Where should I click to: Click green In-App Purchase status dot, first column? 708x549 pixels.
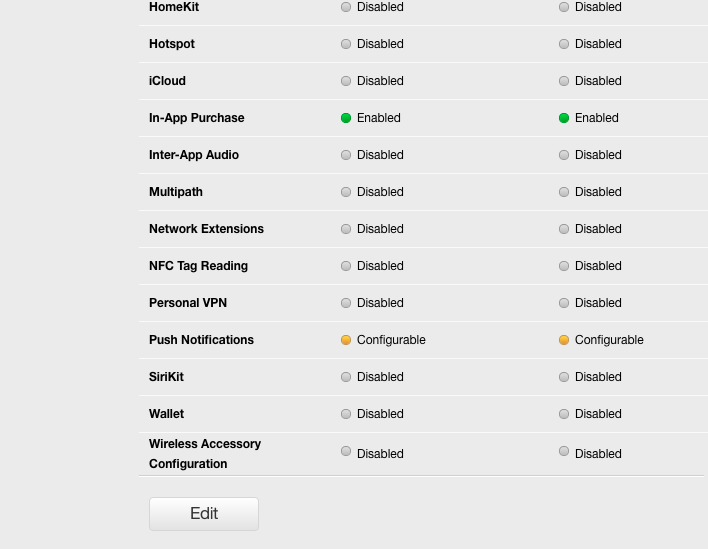346,118
